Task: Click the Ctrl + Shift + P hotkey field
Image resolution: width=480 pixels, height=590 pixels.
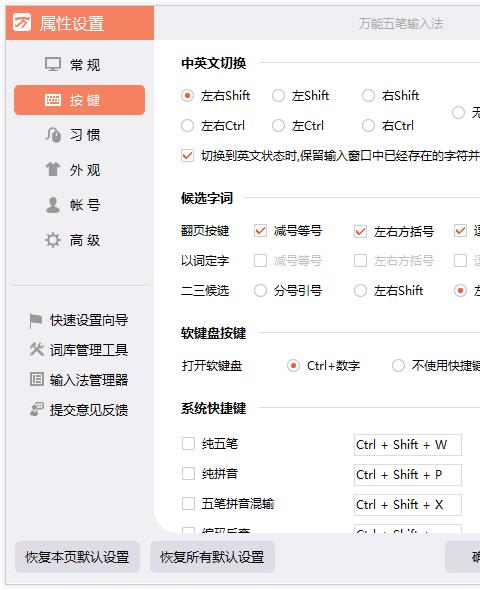Action: (x=408, y=474)
